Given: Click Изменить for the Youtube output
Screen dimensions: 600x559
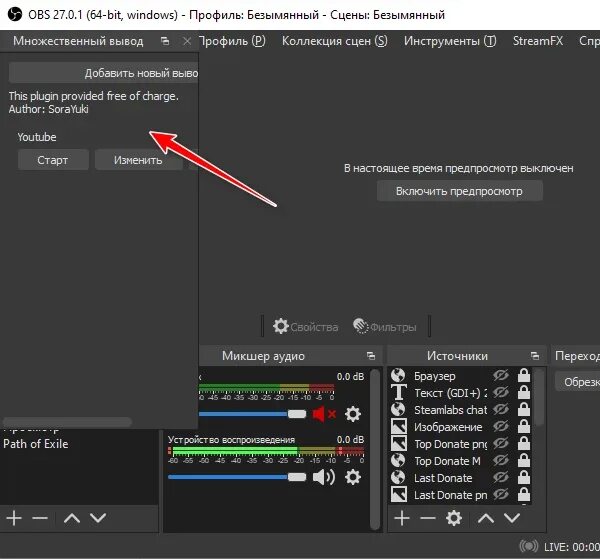Looking at the screenshot, I should tap(138, 160).
